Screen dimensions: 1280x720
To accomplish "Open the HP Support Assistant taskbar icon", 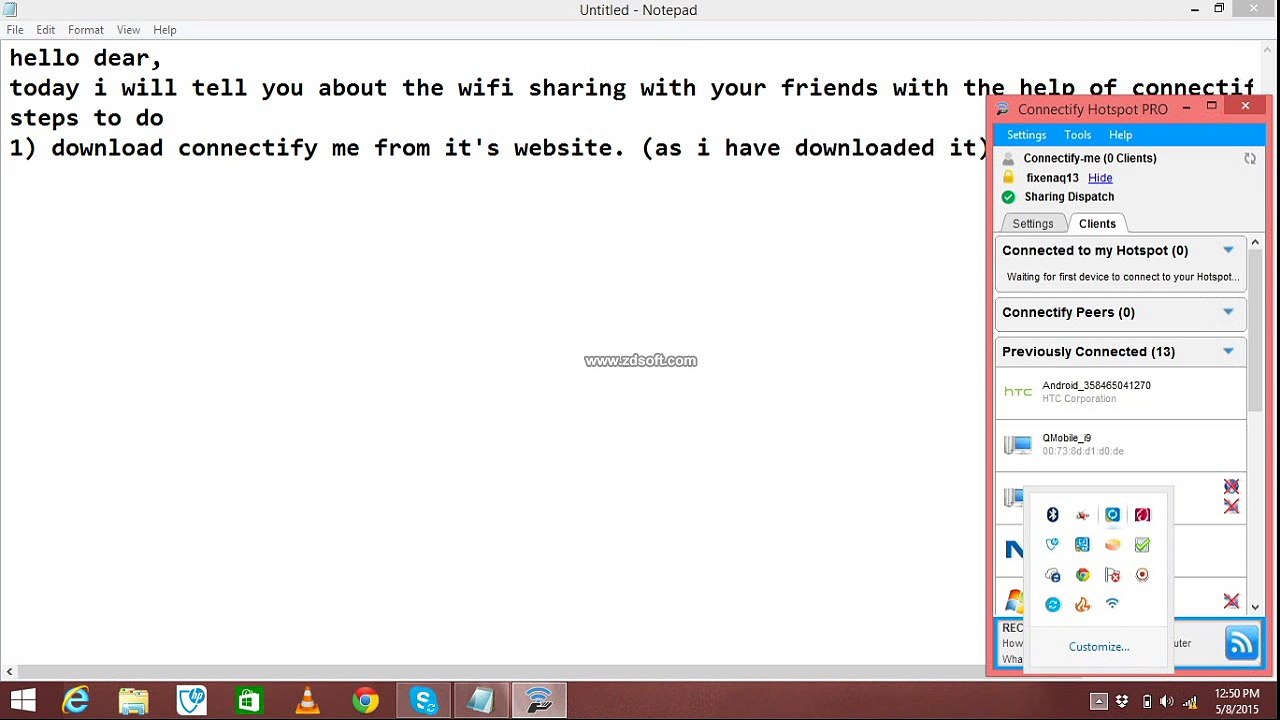I will (x=192, y=701).
